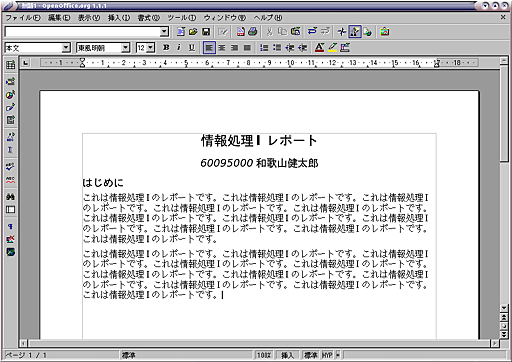512x362 pixels.
Task: Open the Hyperlink dialog icon
Action: 367,32
